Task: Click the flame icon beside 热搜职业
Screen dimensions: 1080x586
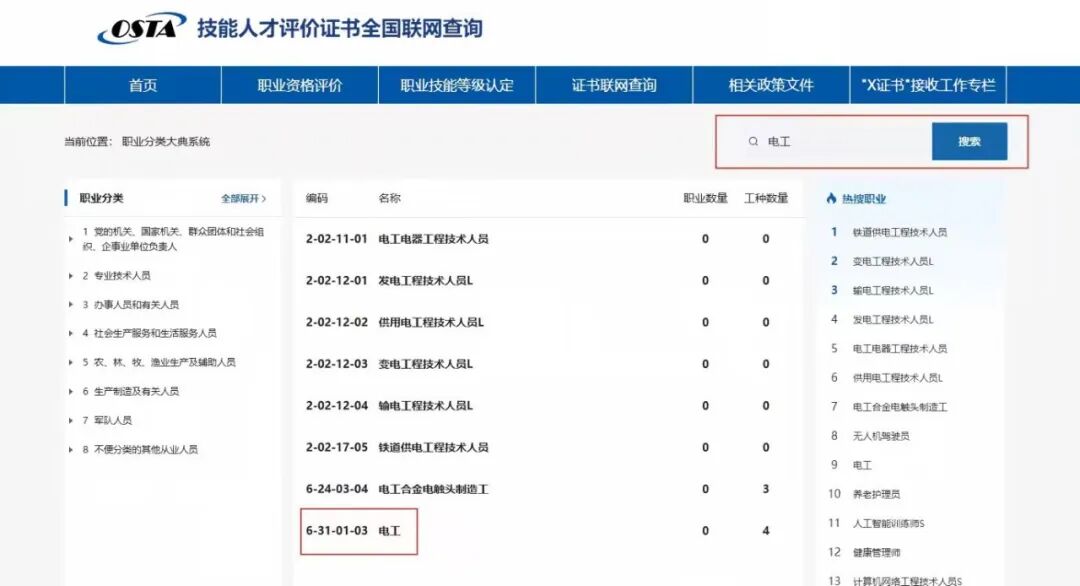Action: click(x=831, y=198)
